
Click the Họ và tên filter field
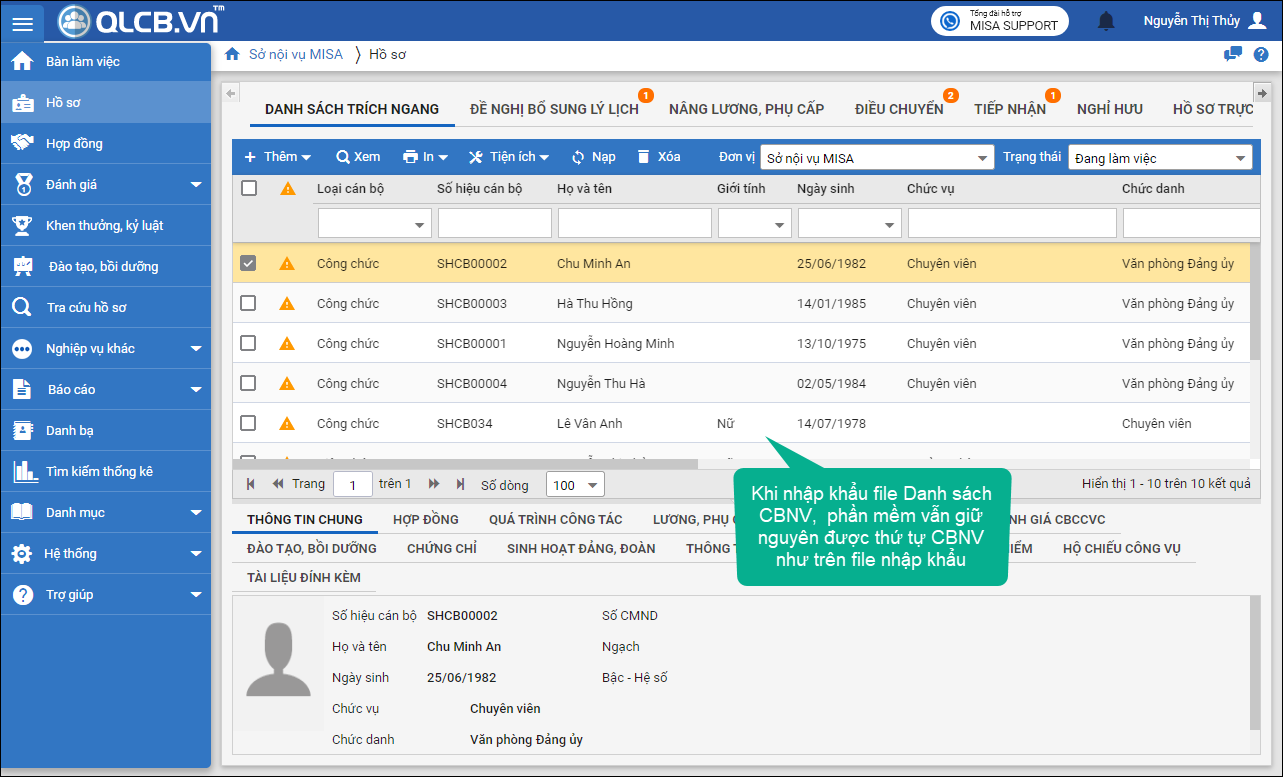coord(634,223)
